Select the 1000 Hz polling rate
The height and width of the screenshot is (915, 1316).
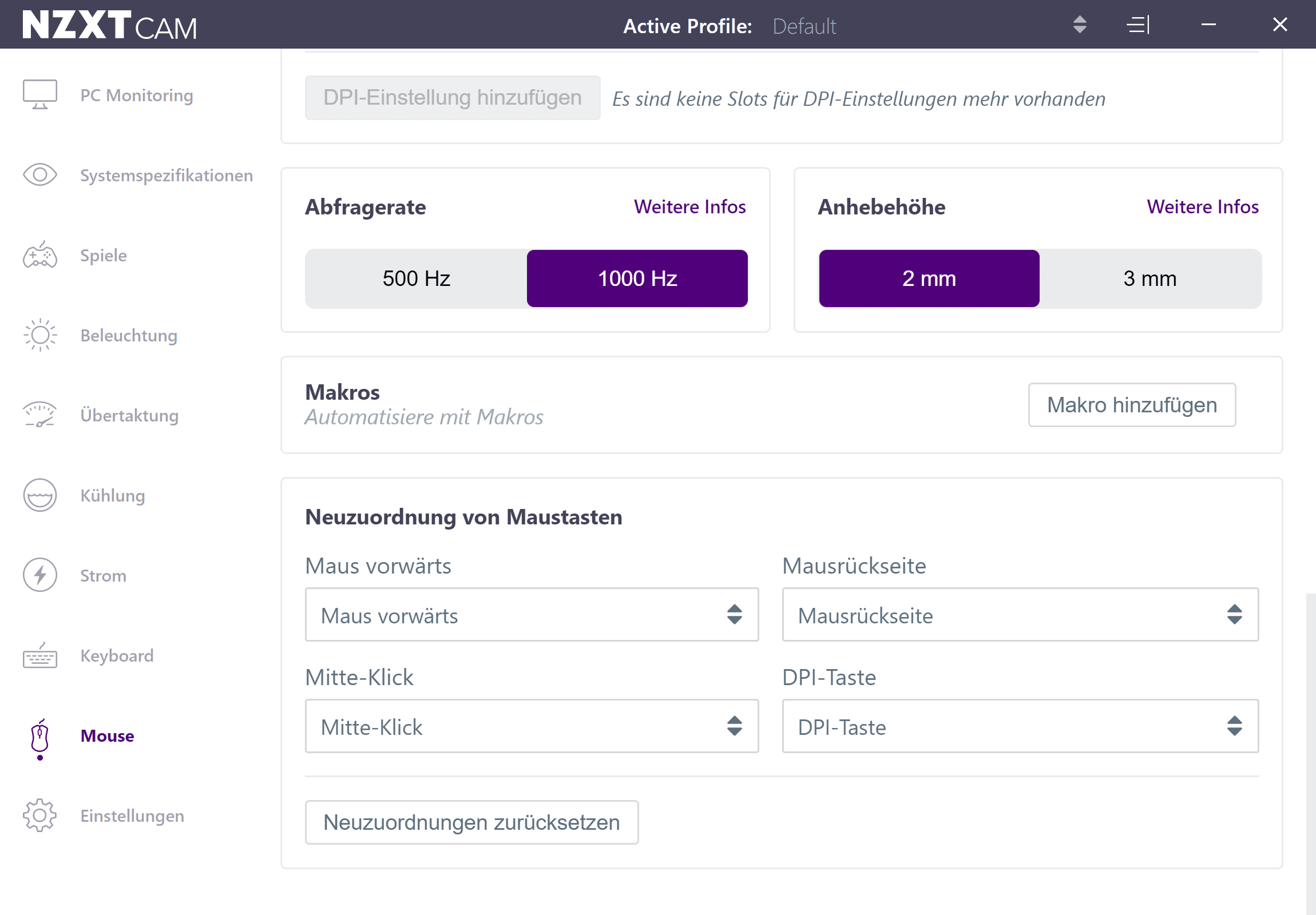click(x=637, y=279)
